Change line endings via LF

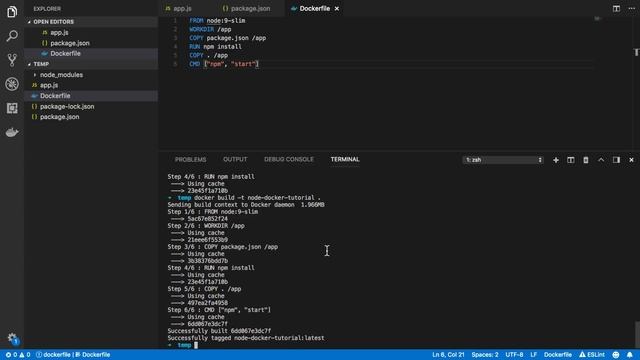(x=533, y=355)
